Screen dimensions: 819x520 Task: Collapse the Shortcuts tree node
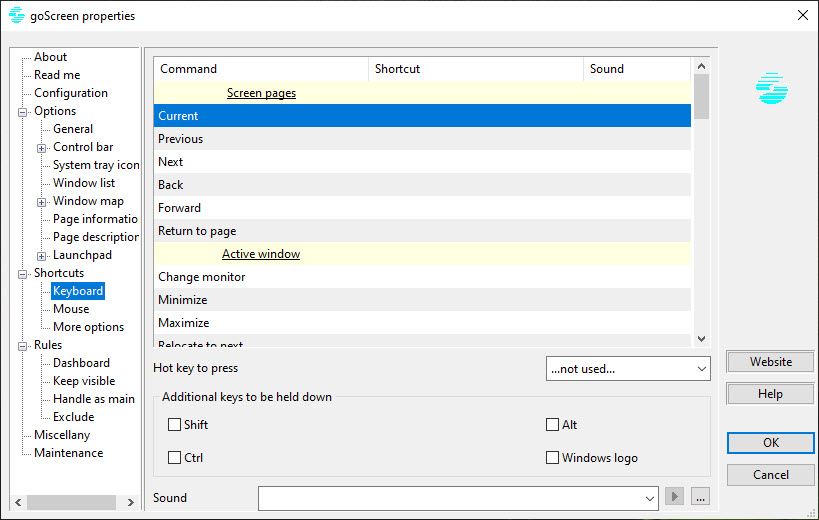pyautogui.click(x=22, y=274)
